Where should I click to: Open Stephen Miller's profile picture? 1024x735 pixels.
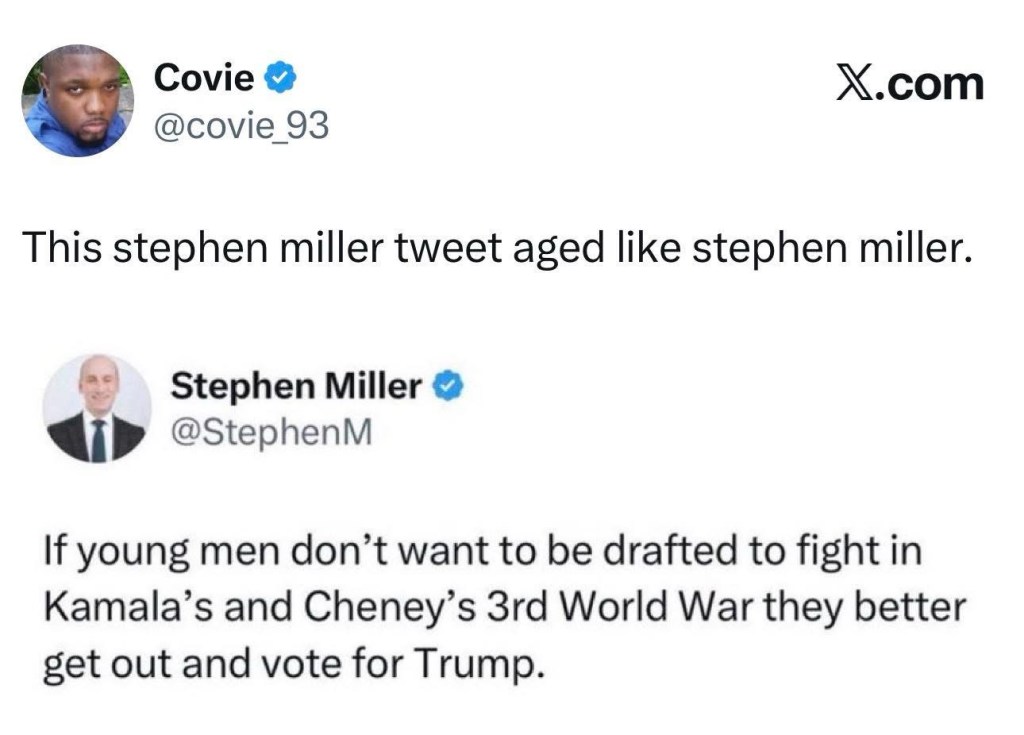click(97, 408)
